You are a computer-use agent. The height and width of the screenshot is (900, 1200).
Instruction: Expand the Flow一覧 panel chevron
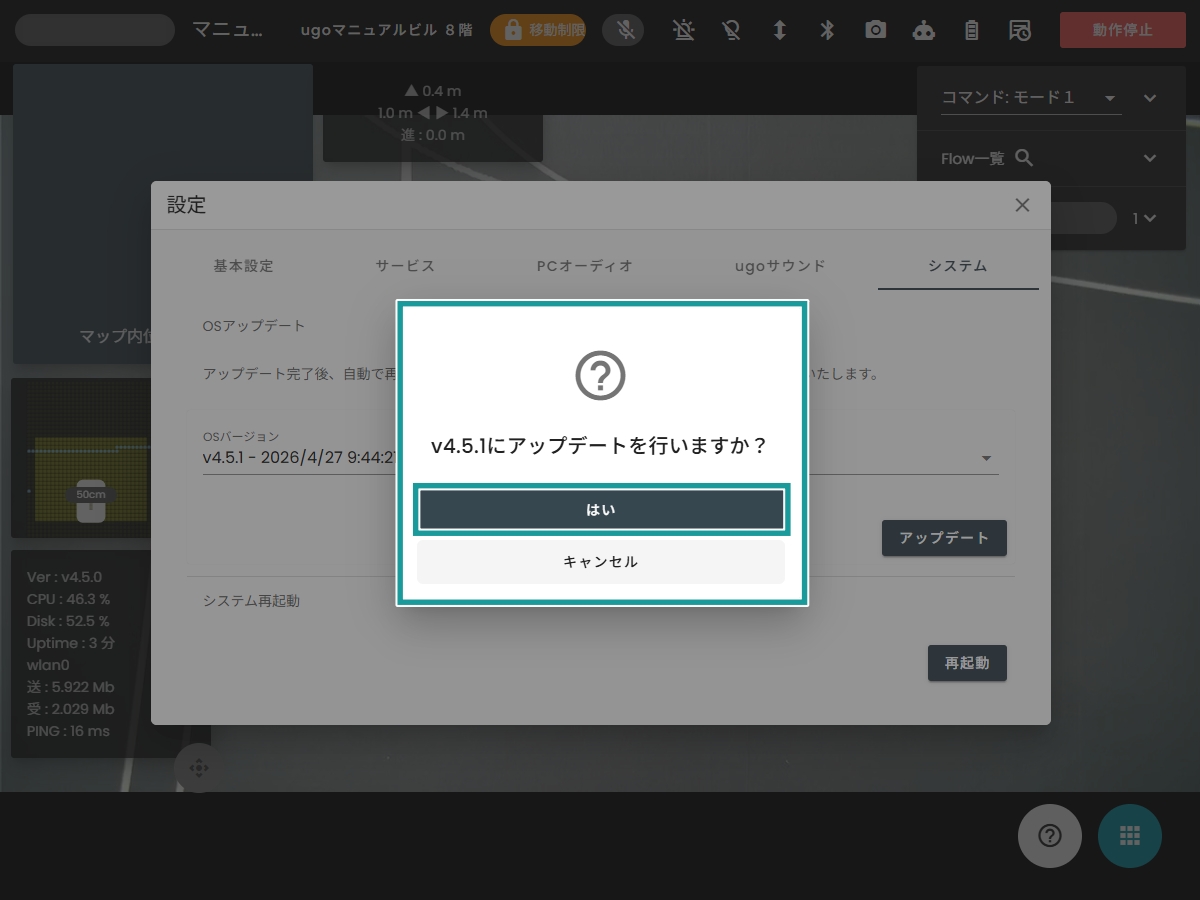[x=1150, y=158]
